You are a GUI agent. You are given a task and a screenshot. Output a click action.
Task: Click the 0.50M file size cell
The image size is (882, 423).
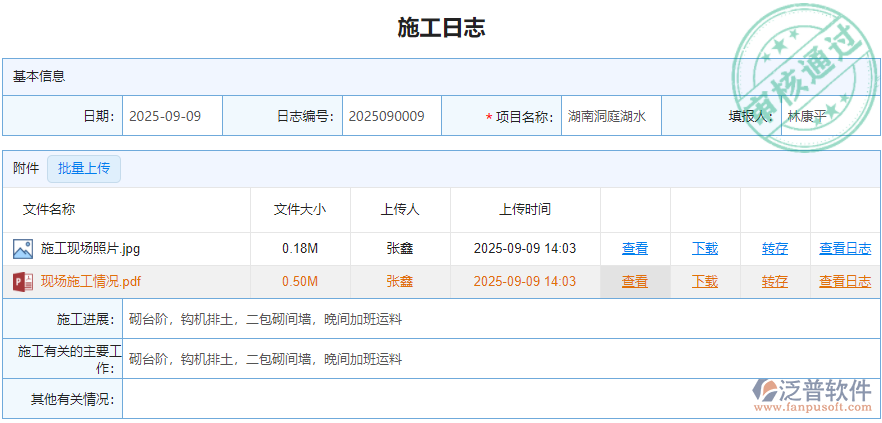tap(300, 282)
